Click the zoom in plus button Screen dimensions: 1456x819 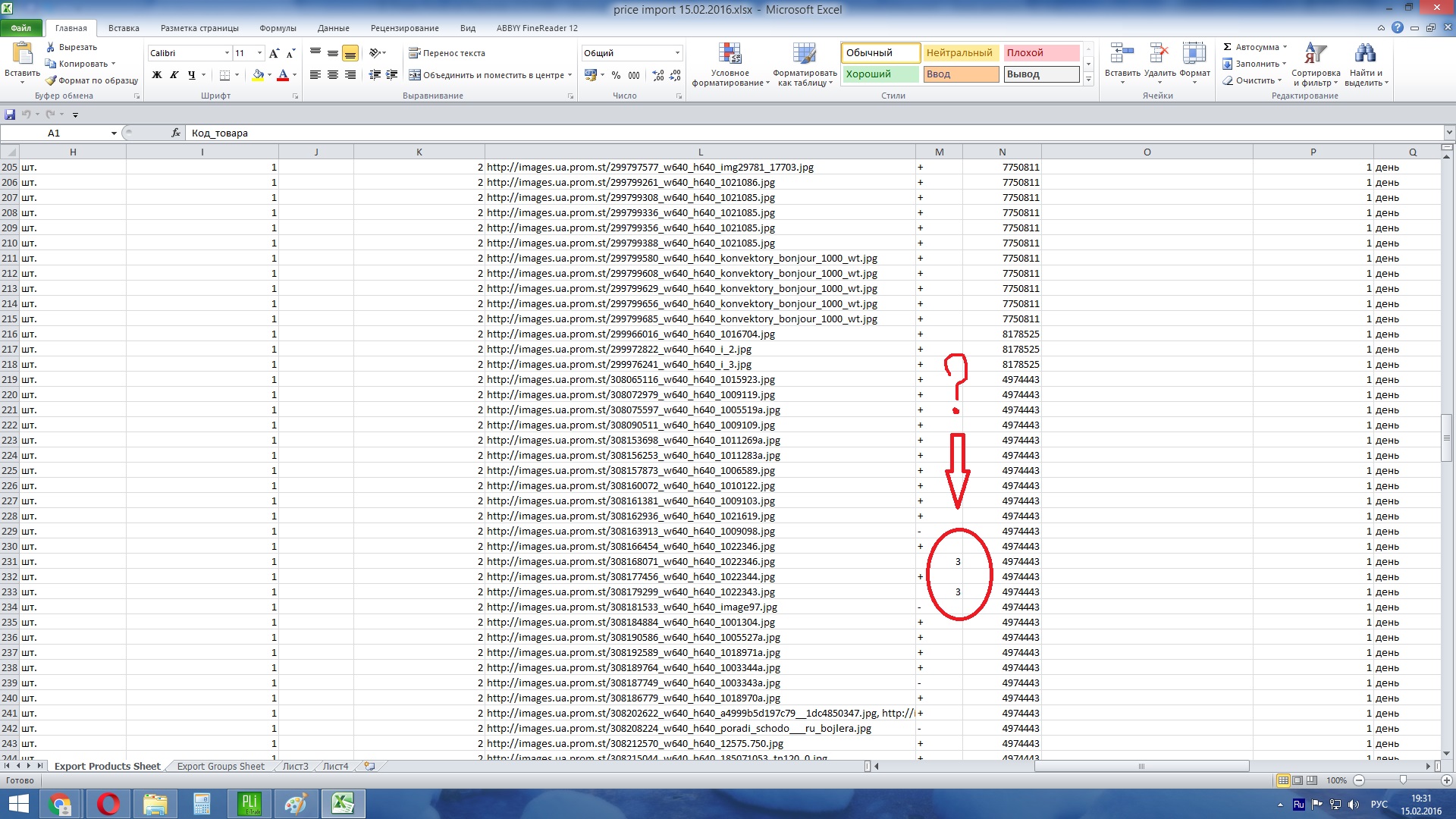point(1446,780)
